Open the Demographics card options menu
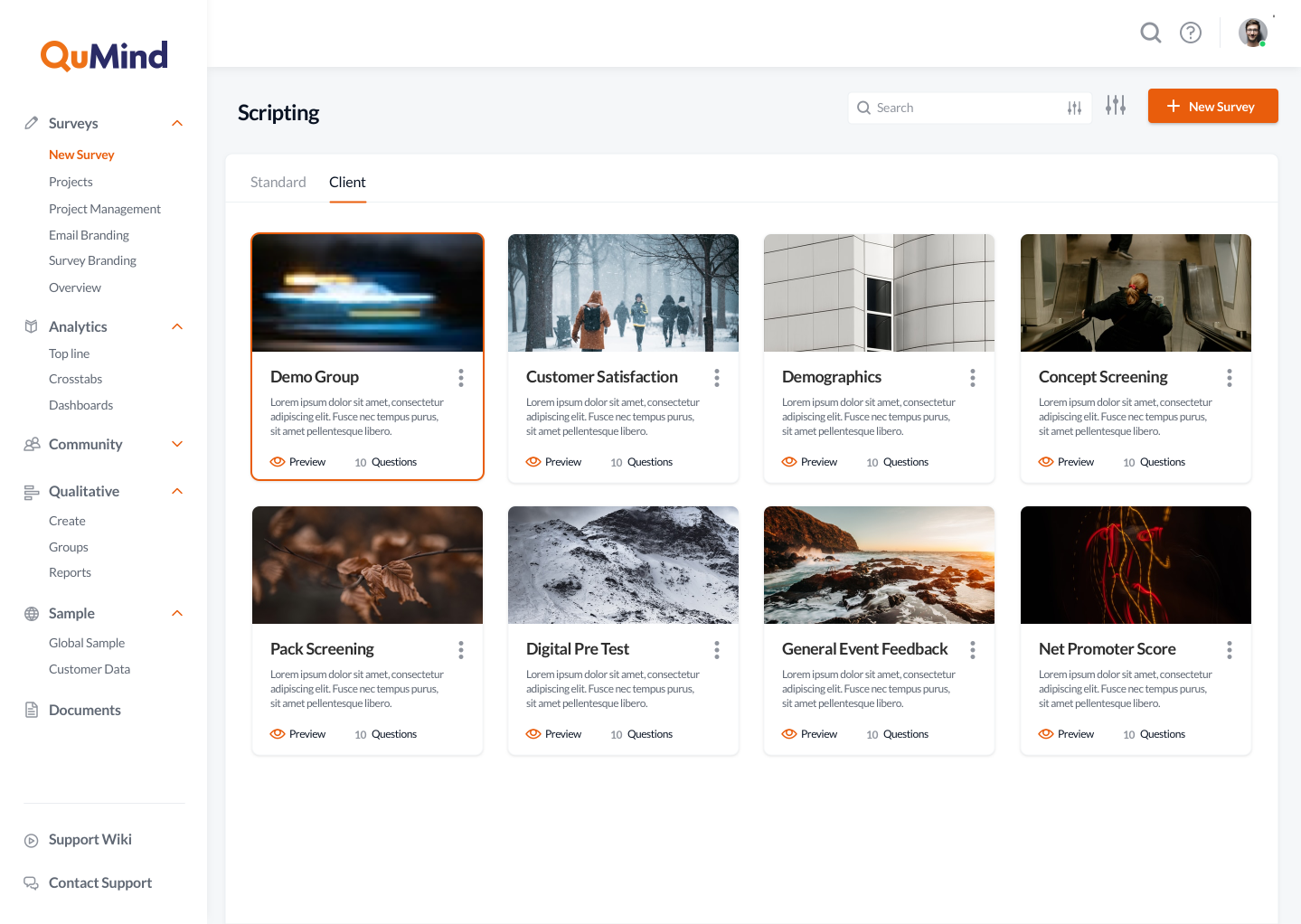This screenshot has height=924, width=1301. (973, 378)
